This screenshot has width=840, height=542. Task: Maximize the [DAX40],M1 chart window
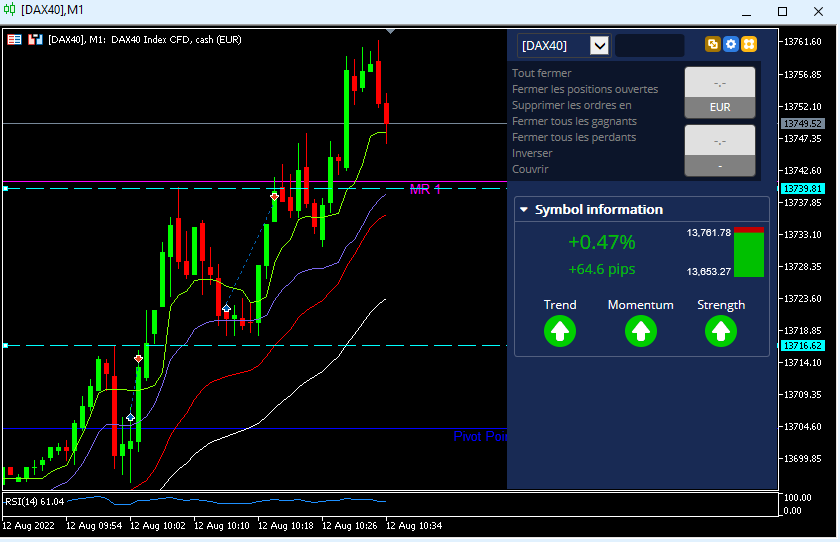click(783, 11)
